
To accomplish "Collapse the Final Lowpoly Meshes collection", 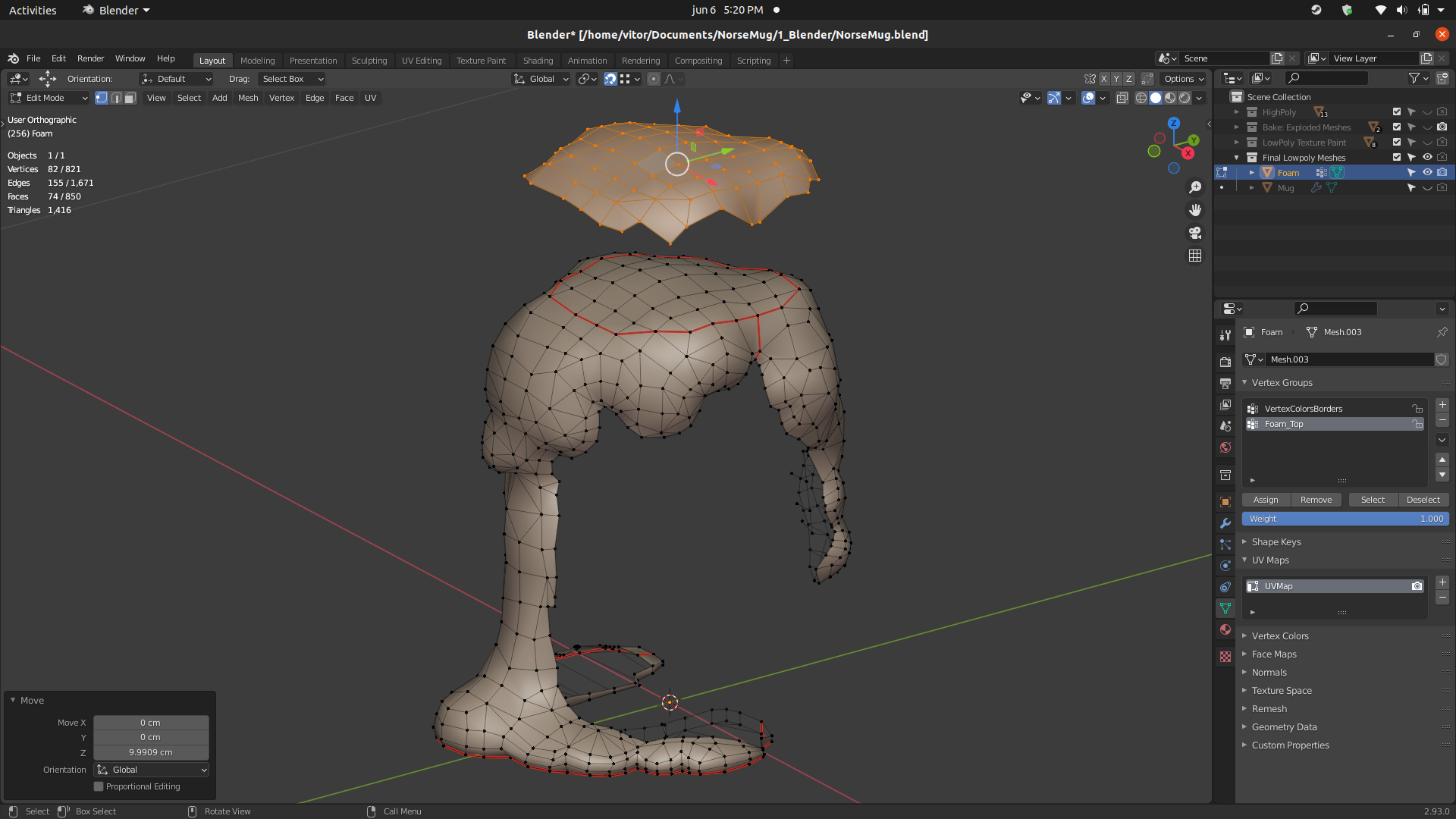I will click(1235, 157).
